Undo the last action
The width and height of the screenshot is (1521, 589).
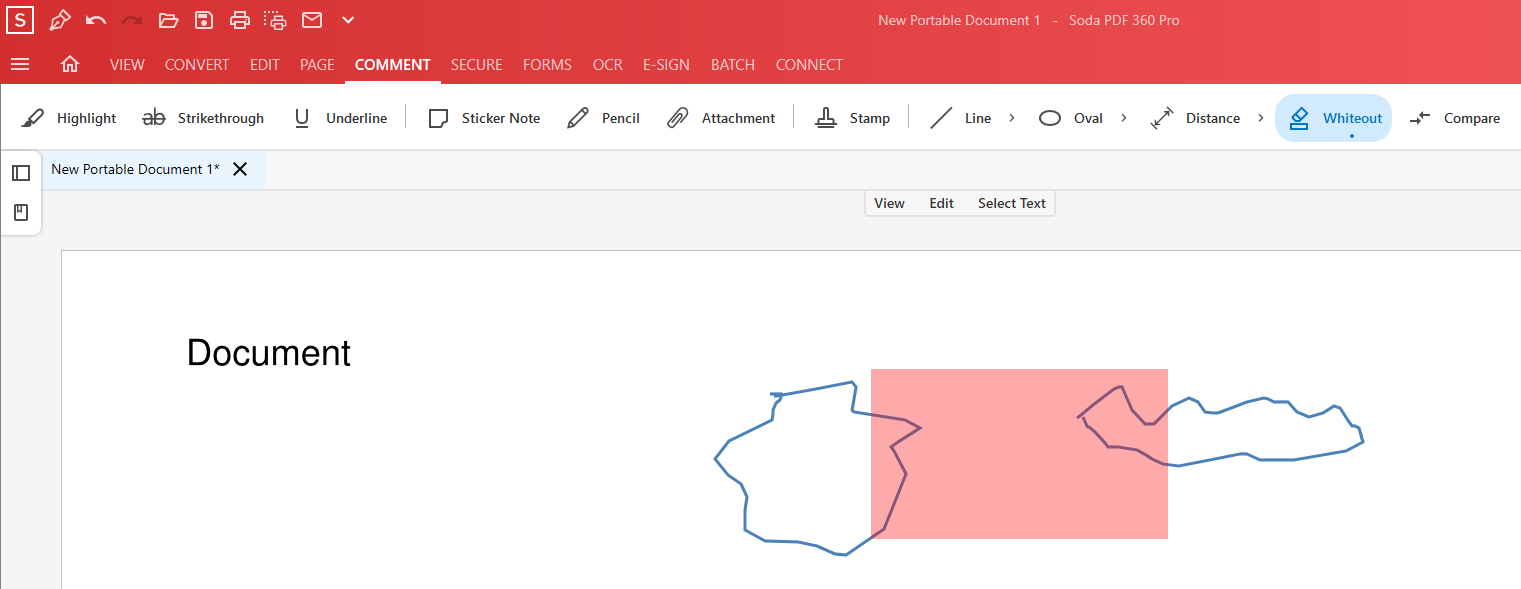pos(96,20)
